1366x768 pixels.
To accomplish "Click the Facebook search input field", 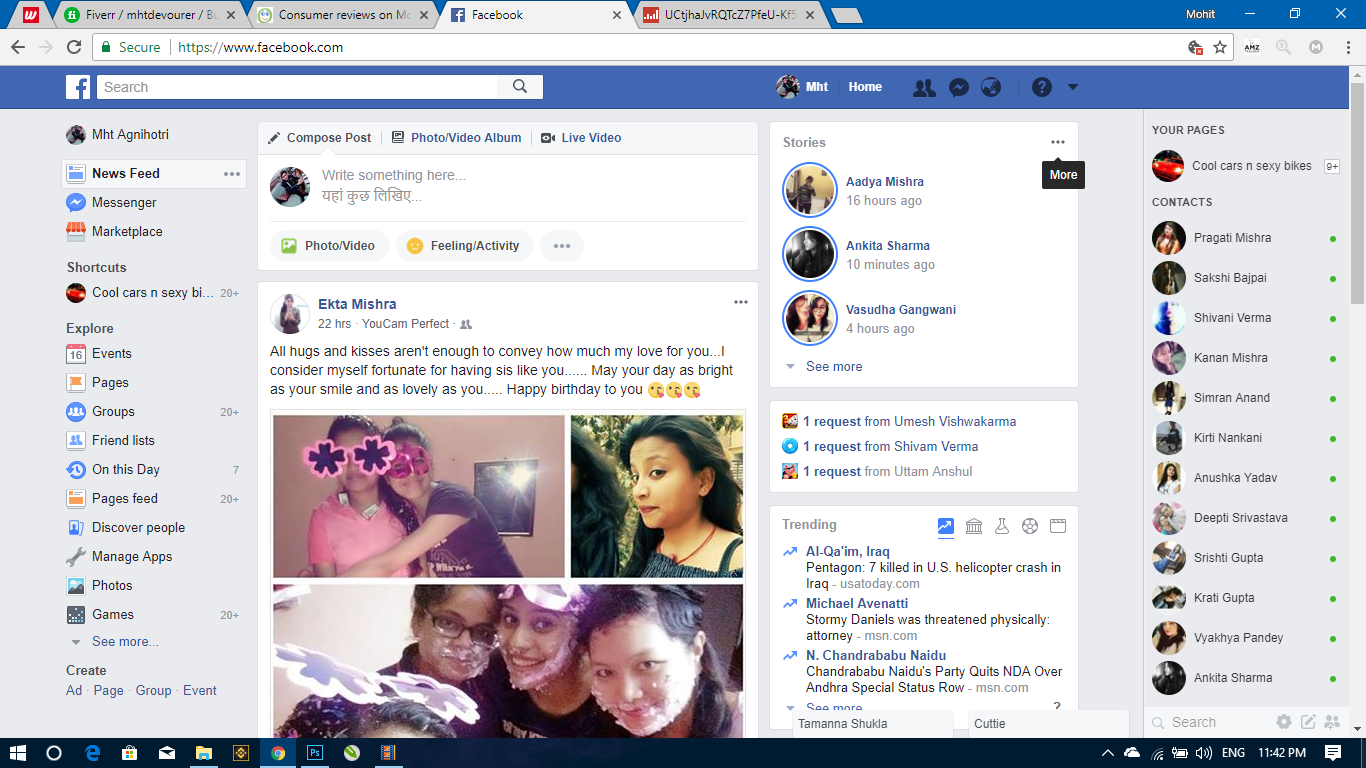I will [x=298, y=87].
